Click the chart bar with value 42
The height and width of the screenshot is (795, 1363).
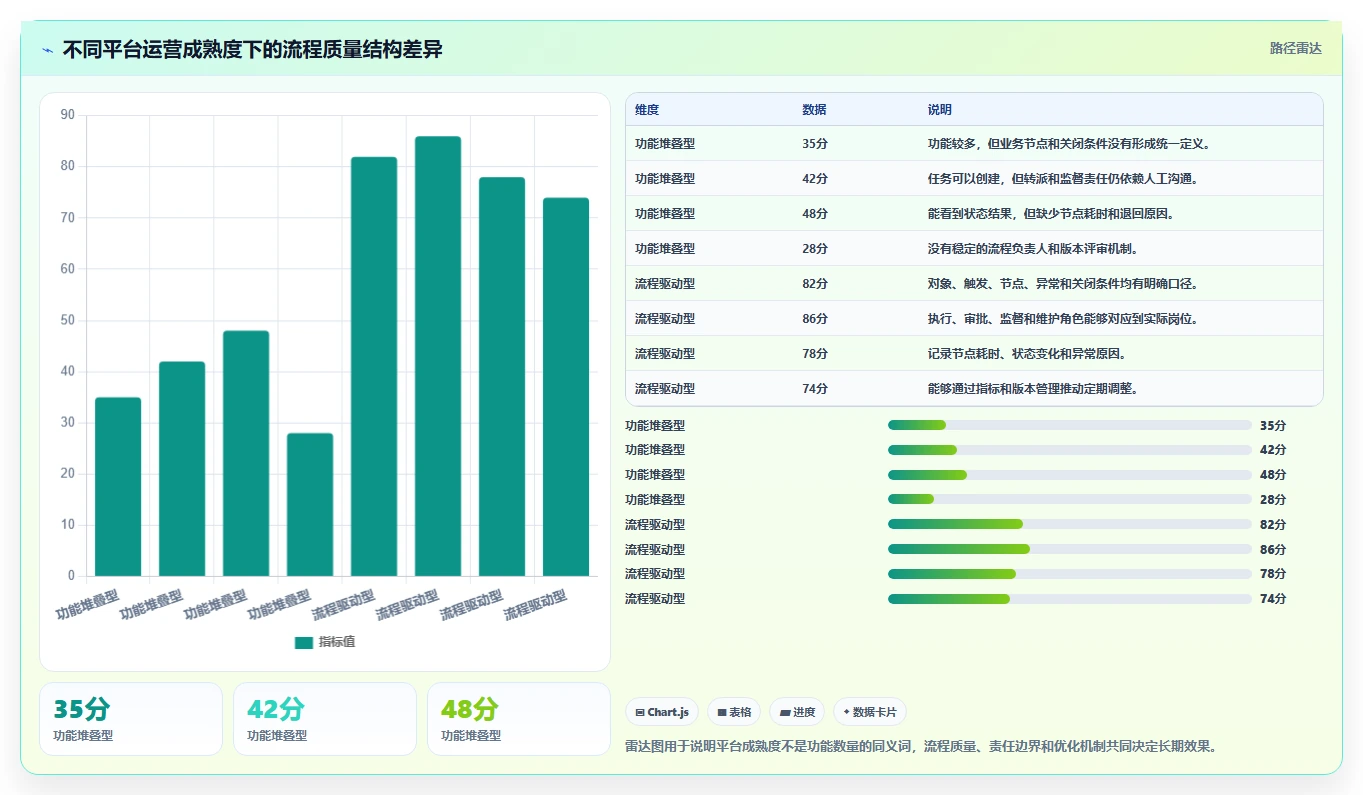tap(182, 469)
